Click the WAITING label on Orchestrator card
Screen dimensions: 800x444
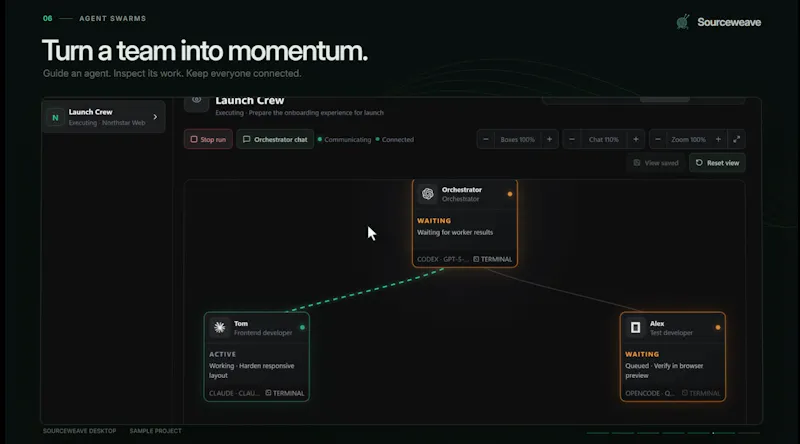click(x=434, y=220)
